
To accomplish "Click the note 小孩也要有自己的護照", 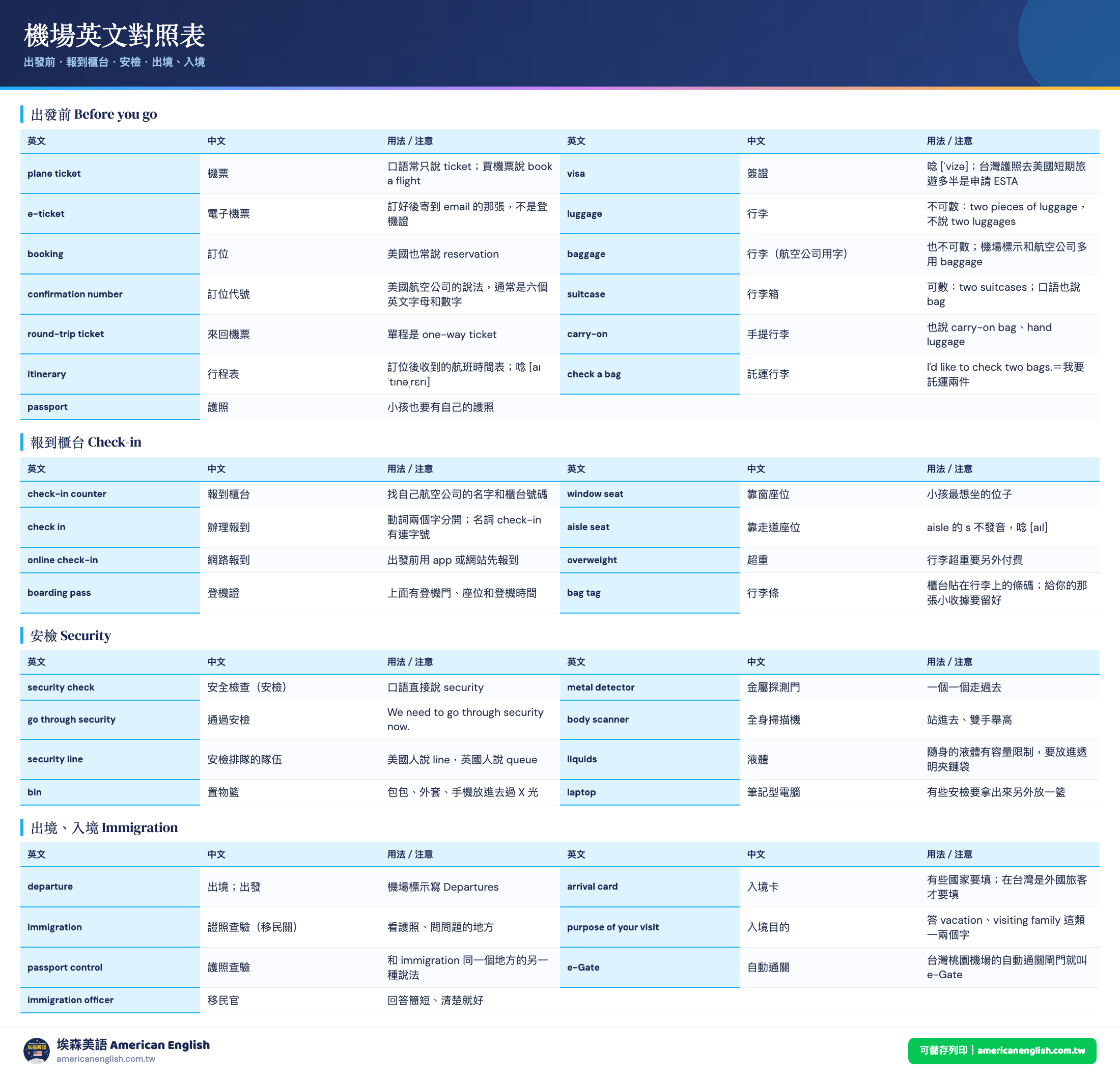I will pyautogui.click(x=440, y=407).
